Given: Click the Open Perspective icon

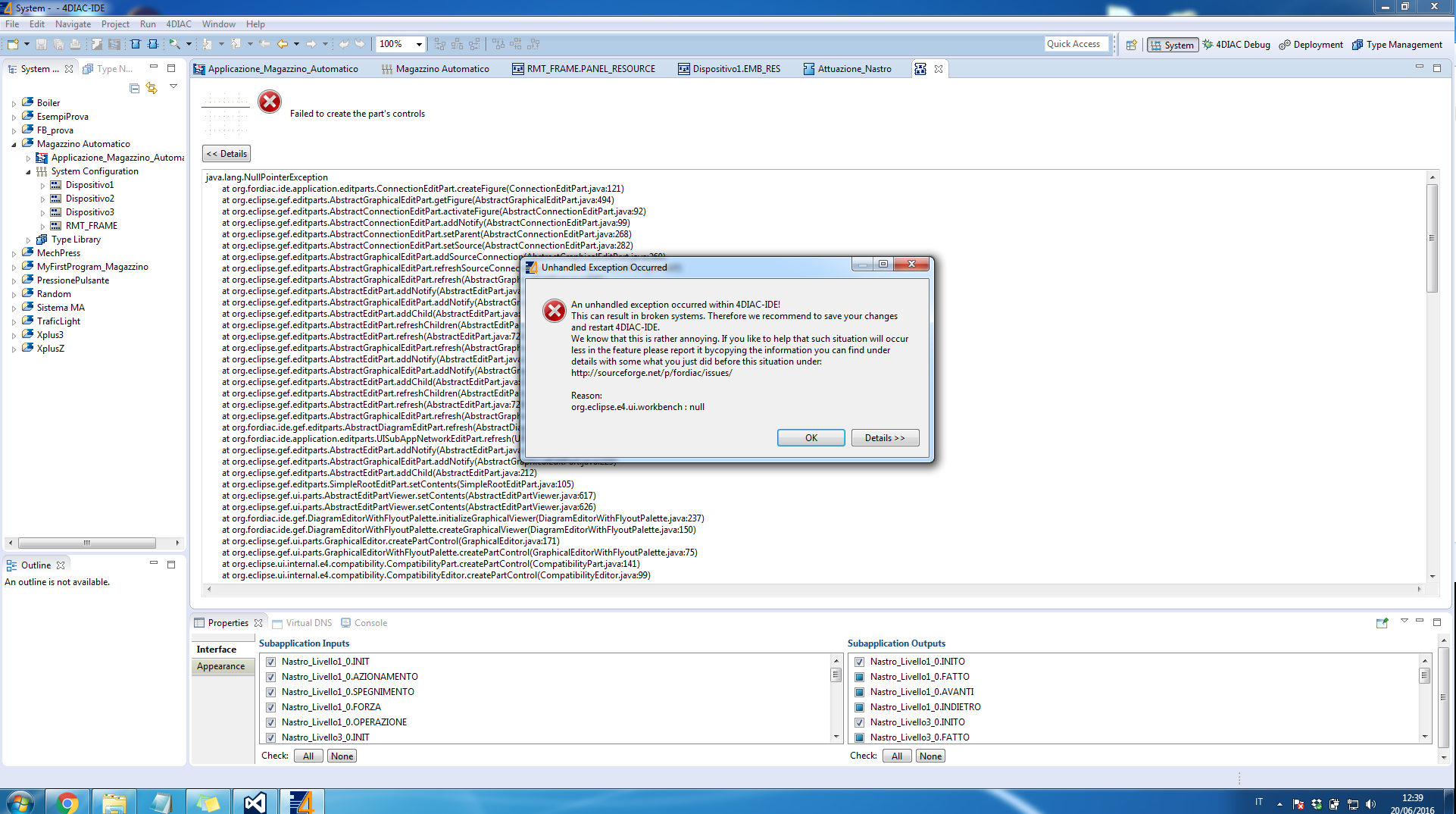Looking at the screenshot, I should tap(1131, 45).
